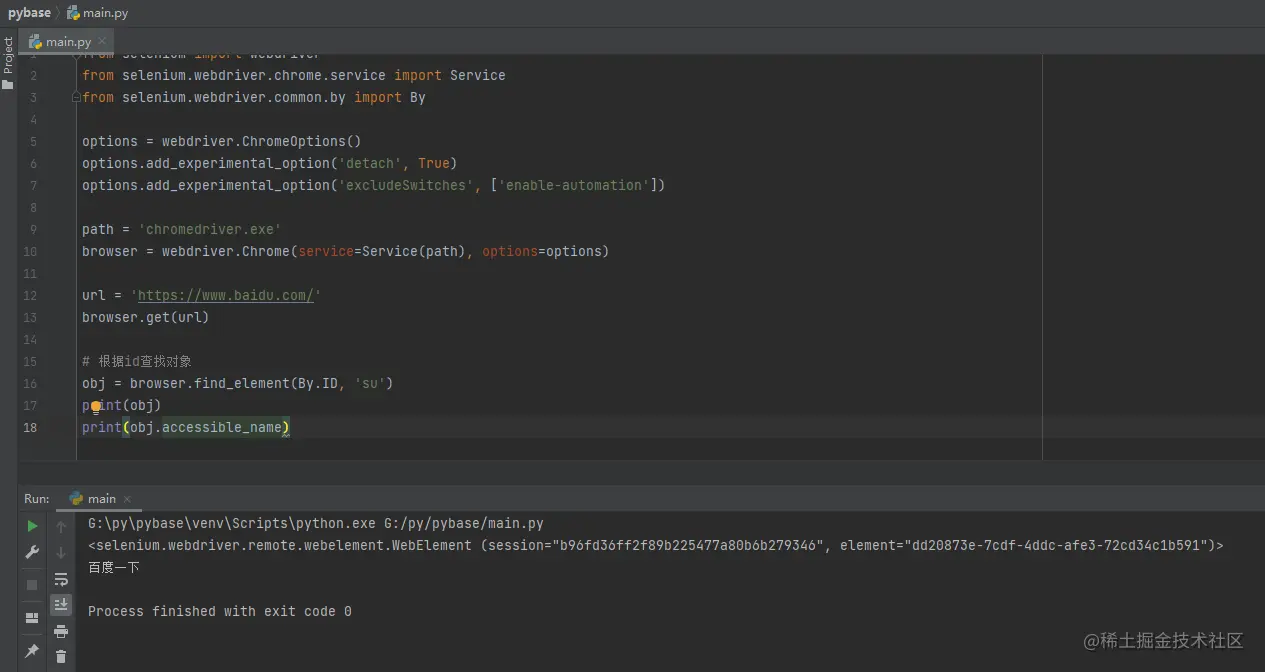This screenshot has width=1265, height=672.
Task: Toggle soft-wrap in Run console
Action: pos(61,579)
